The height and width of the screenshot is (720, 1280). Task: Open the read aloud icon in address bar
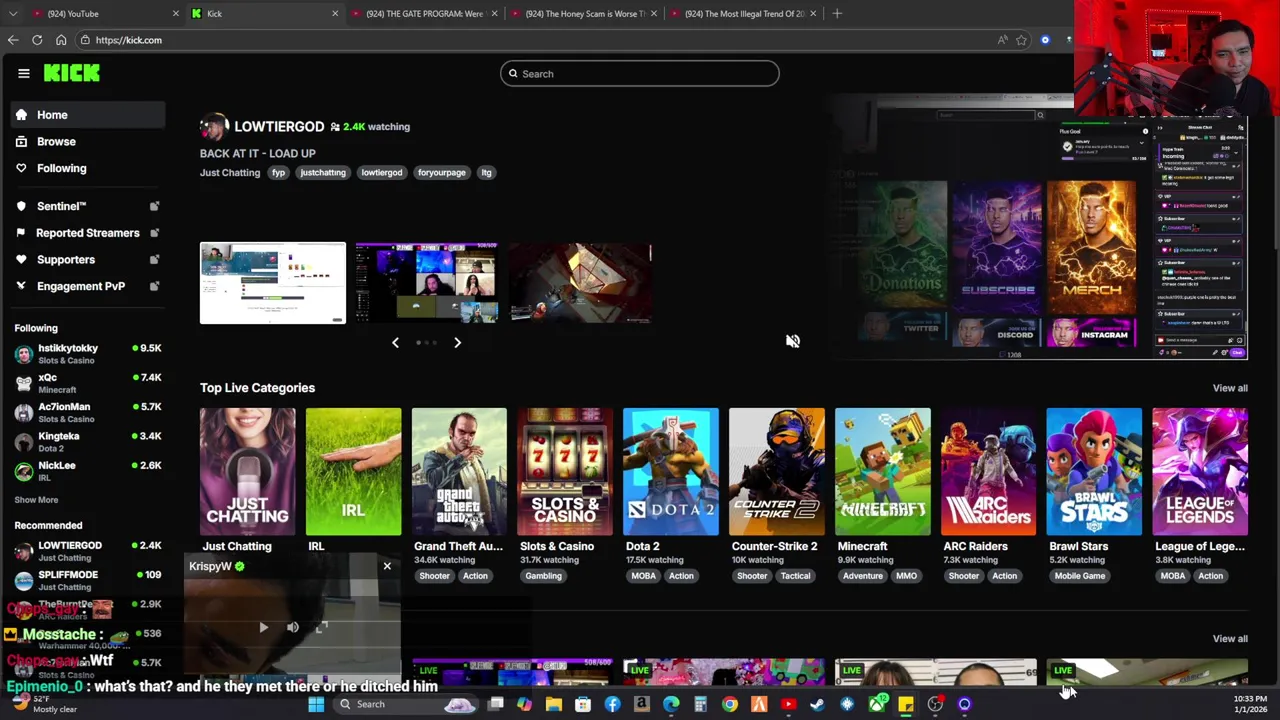(x=1002, y=40)
